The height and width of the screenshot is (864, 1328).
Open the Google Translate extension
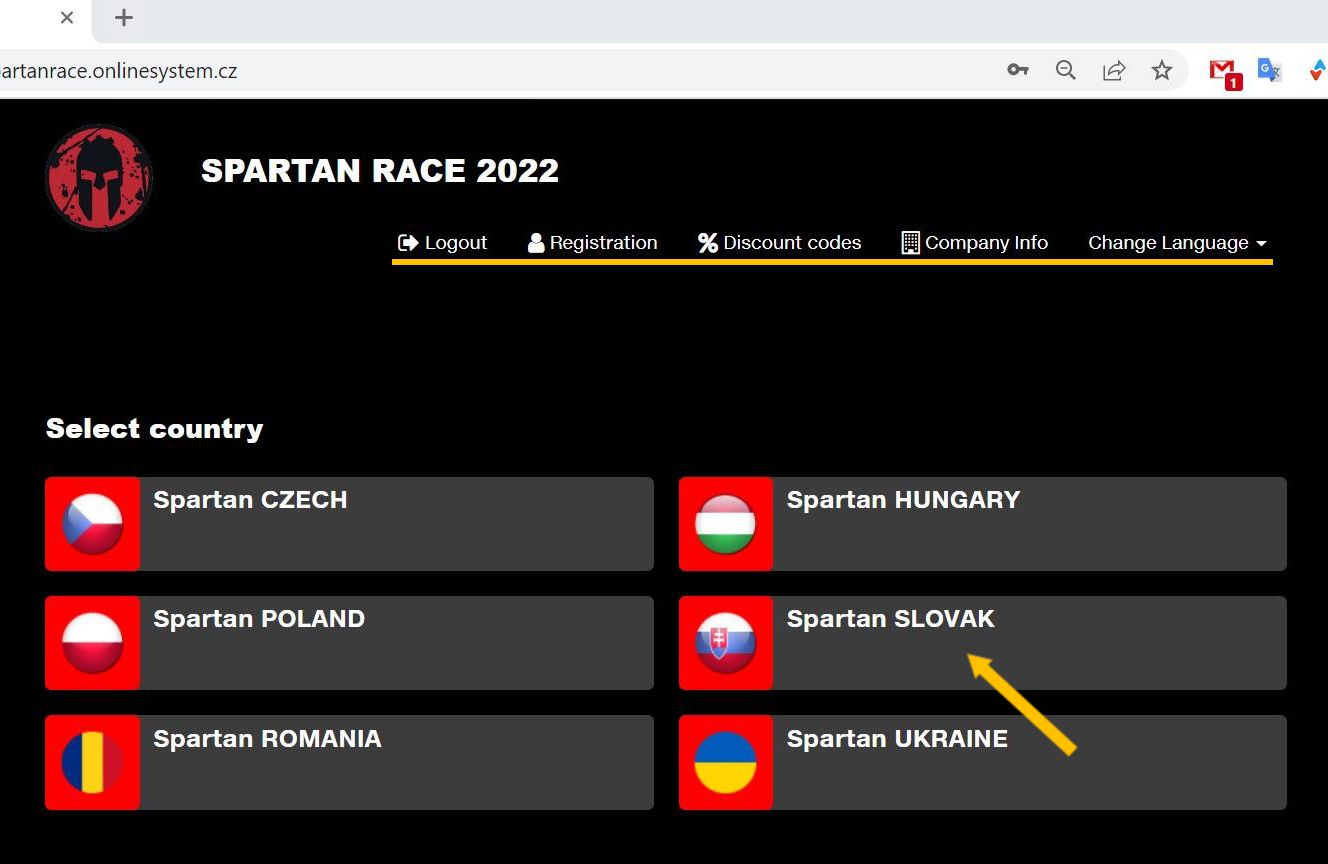[x=1269, y=70]
